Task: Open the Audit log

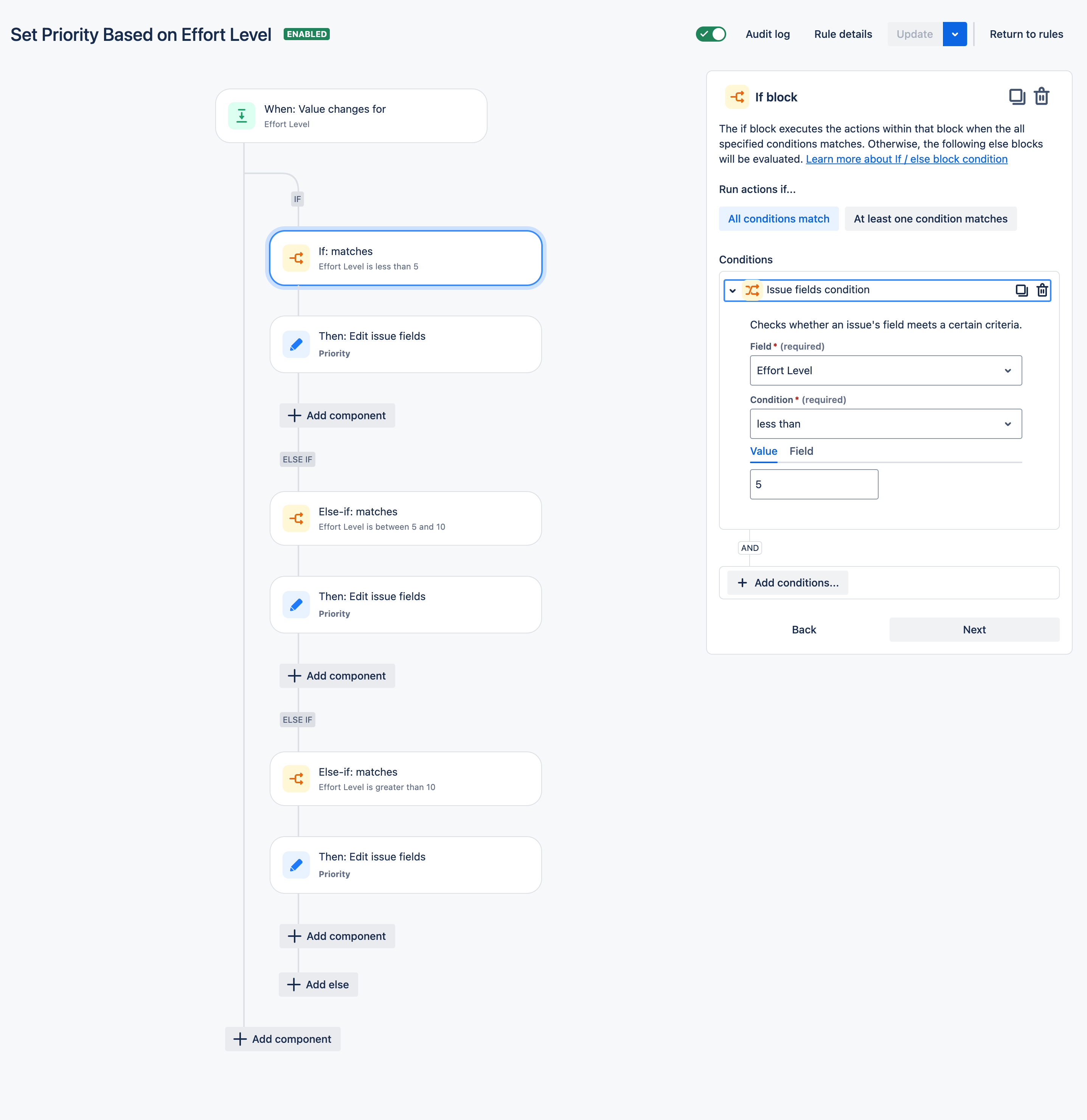Action: tap(767, 34)
